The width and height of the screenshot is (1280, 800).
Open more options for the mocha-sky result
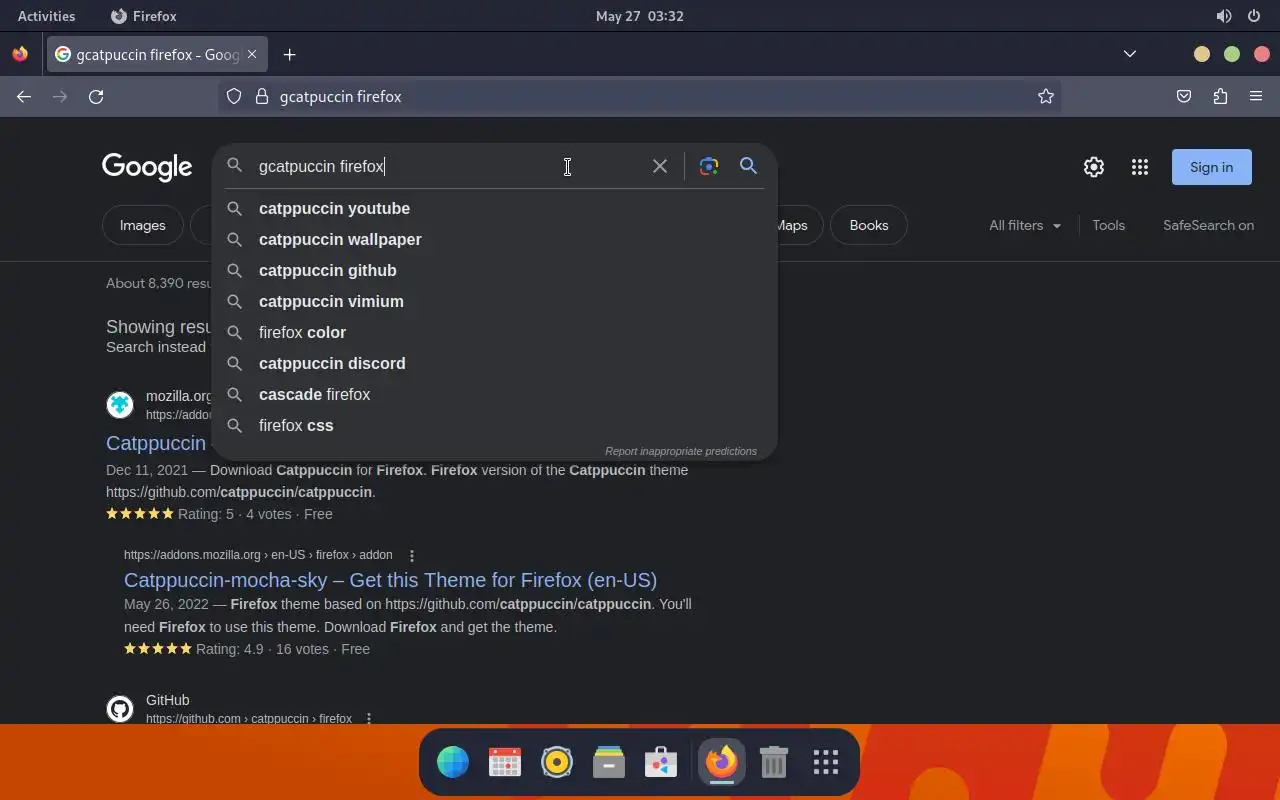click(411, 555)
